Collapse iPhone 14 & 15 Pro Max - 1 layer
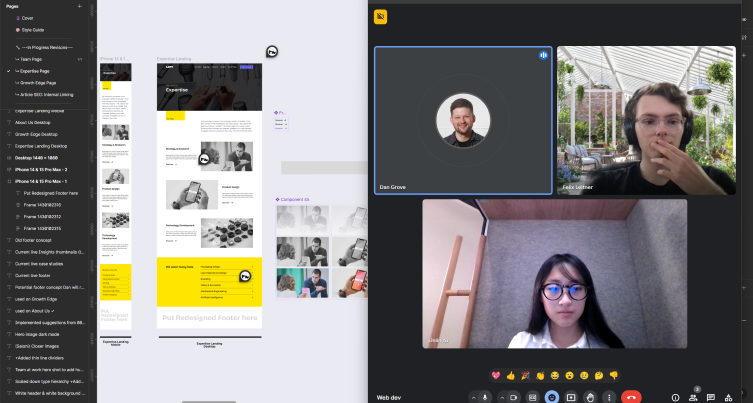 (9, 182)
